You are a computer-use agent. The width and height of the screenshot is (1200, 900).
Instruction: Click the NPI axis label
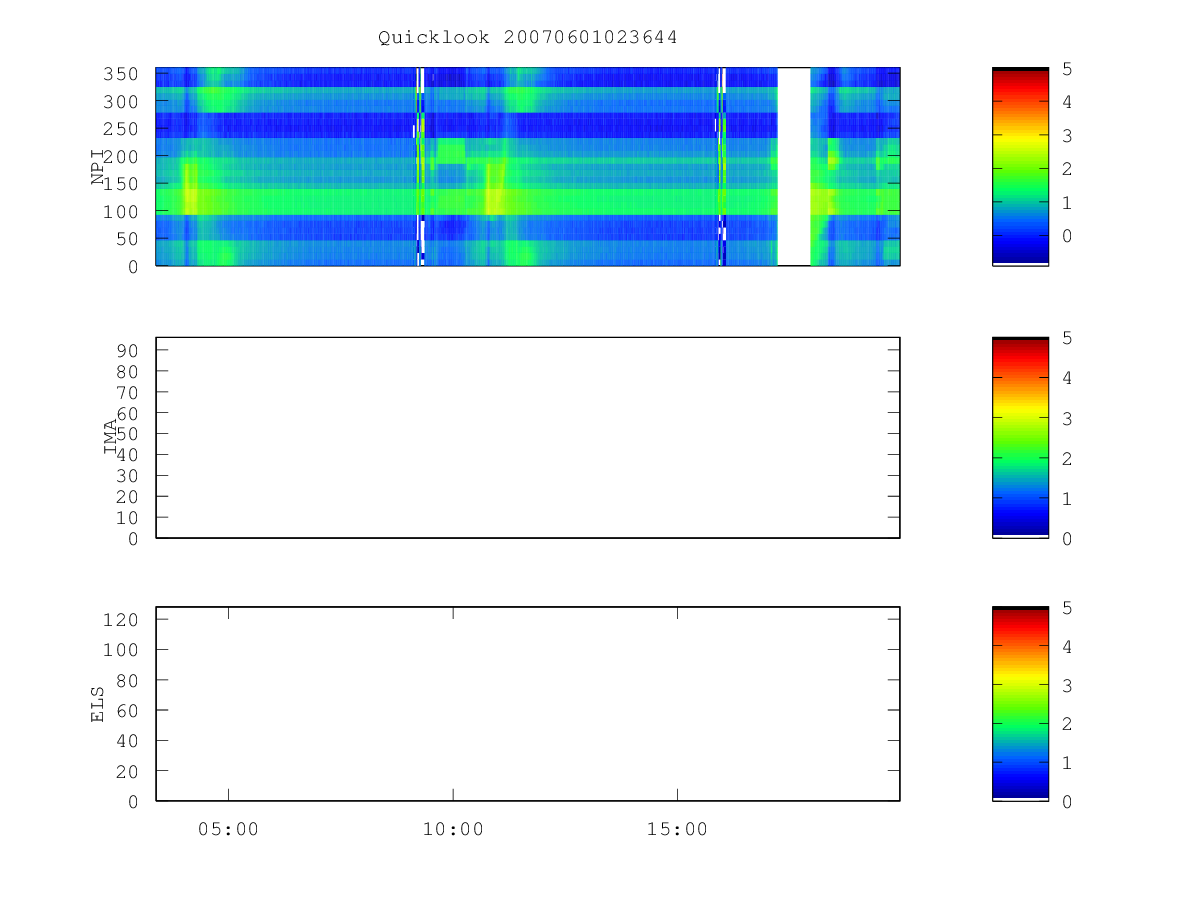coord(99,166)
